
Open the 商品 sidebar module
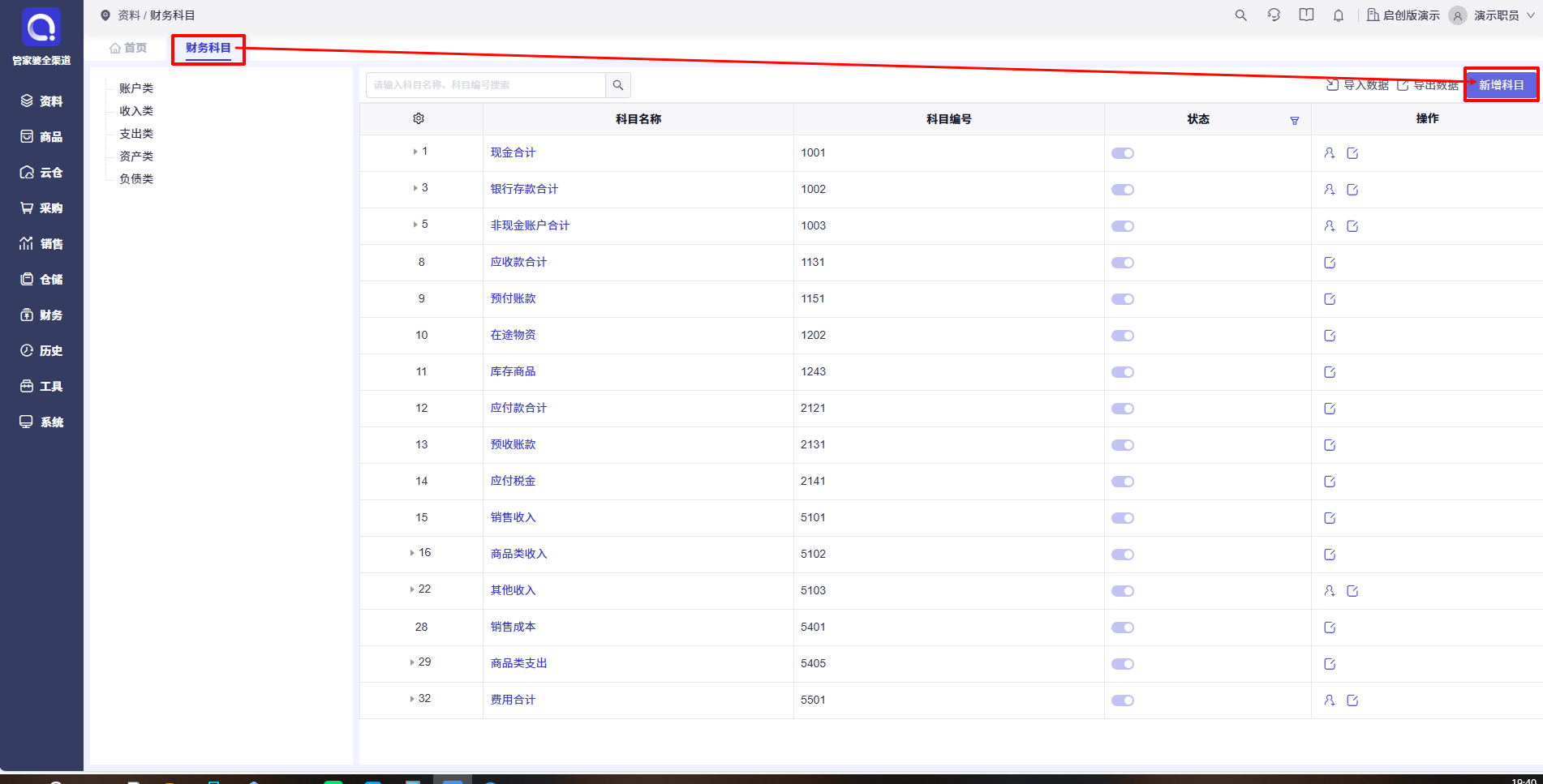tap(41, 136)
